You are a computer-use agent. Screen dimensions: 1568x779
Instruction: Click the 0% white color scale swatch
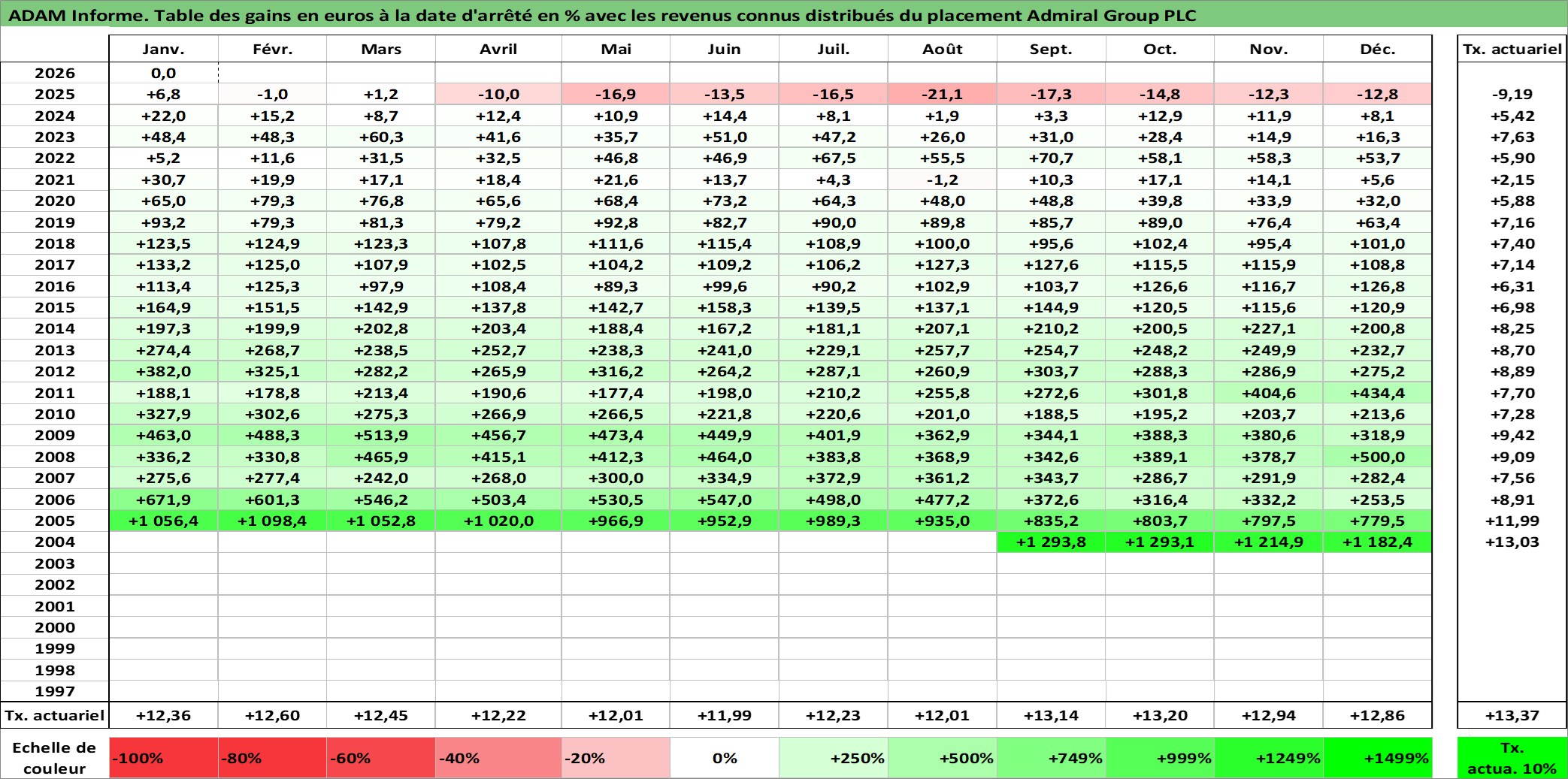click(724, 758)
